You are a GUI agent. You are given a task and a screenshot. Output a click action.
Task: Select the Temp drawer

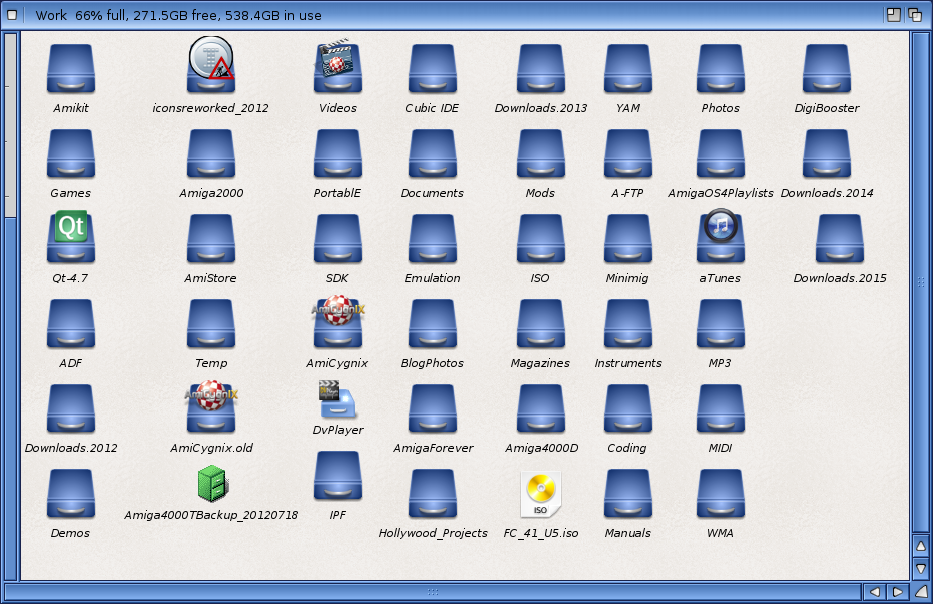click(x=211, y=324)
